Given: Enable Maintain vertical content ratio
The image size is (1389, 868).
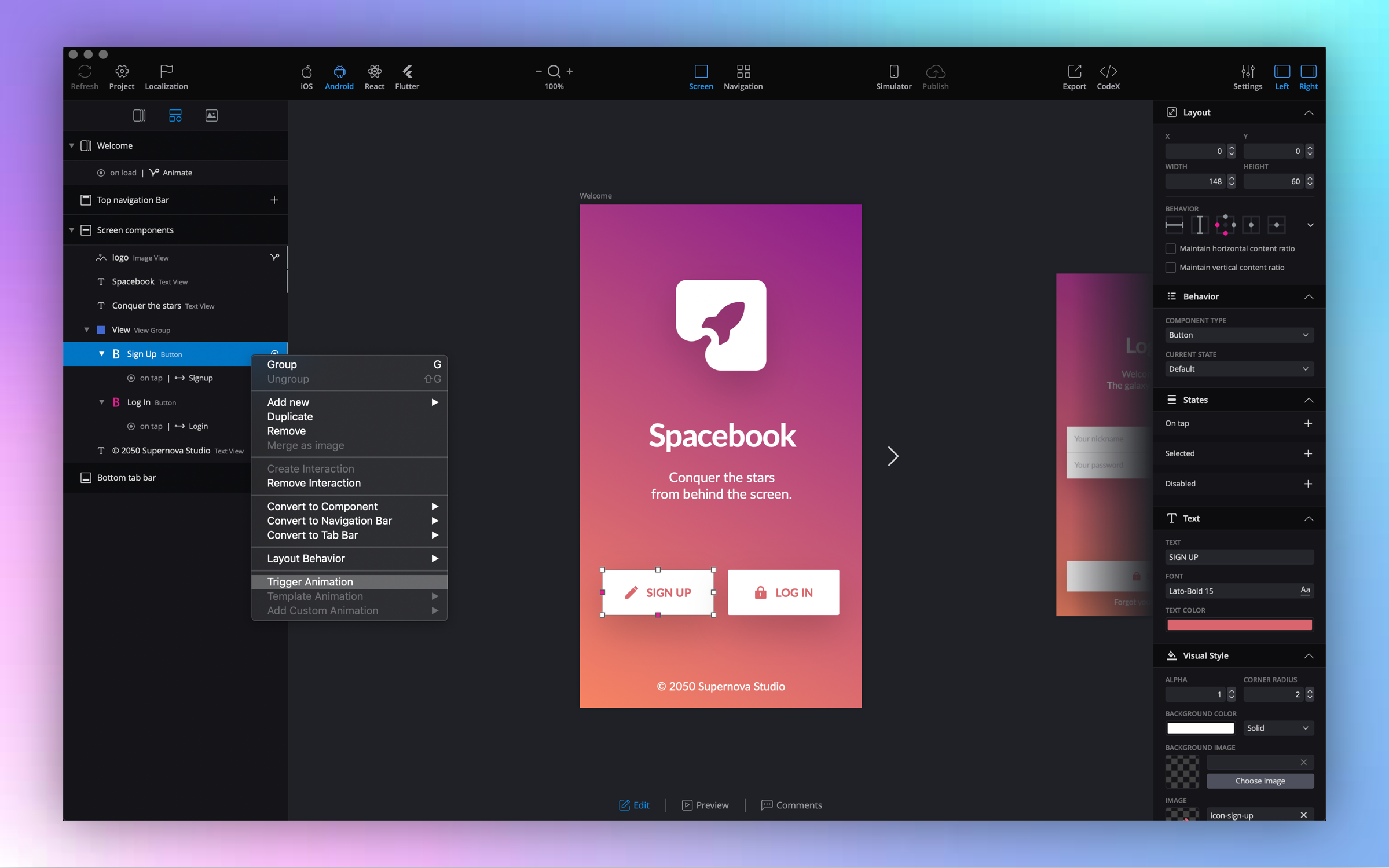Looking at the screenshot, I should 1170,268.
